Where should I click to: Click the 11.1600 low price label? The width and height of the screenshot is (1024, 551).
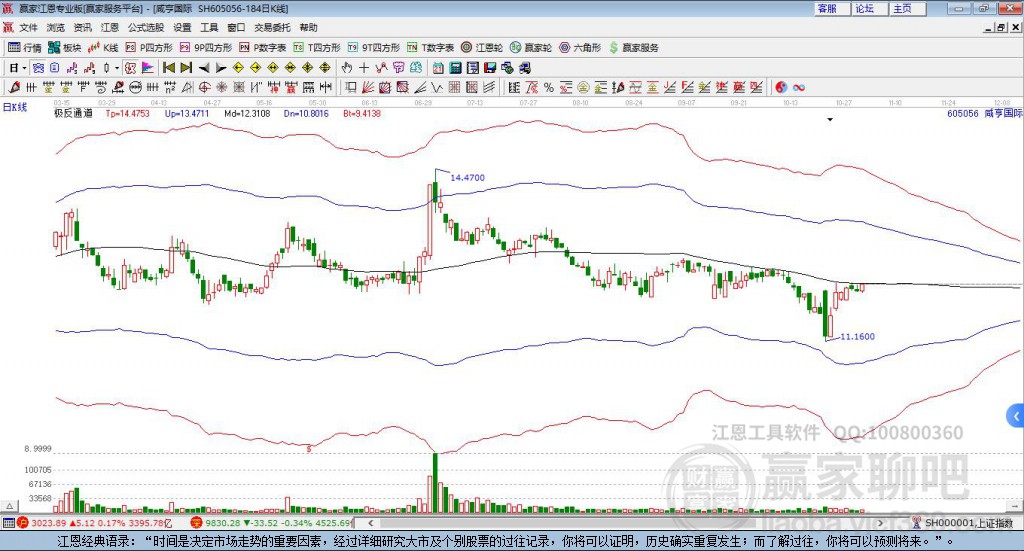coord(857,336)
